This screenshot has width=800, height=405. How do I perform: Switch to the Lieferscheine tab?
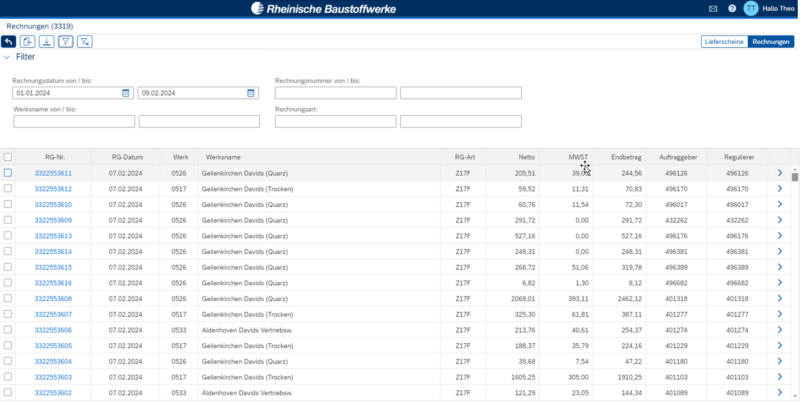[x=725, y=41]
